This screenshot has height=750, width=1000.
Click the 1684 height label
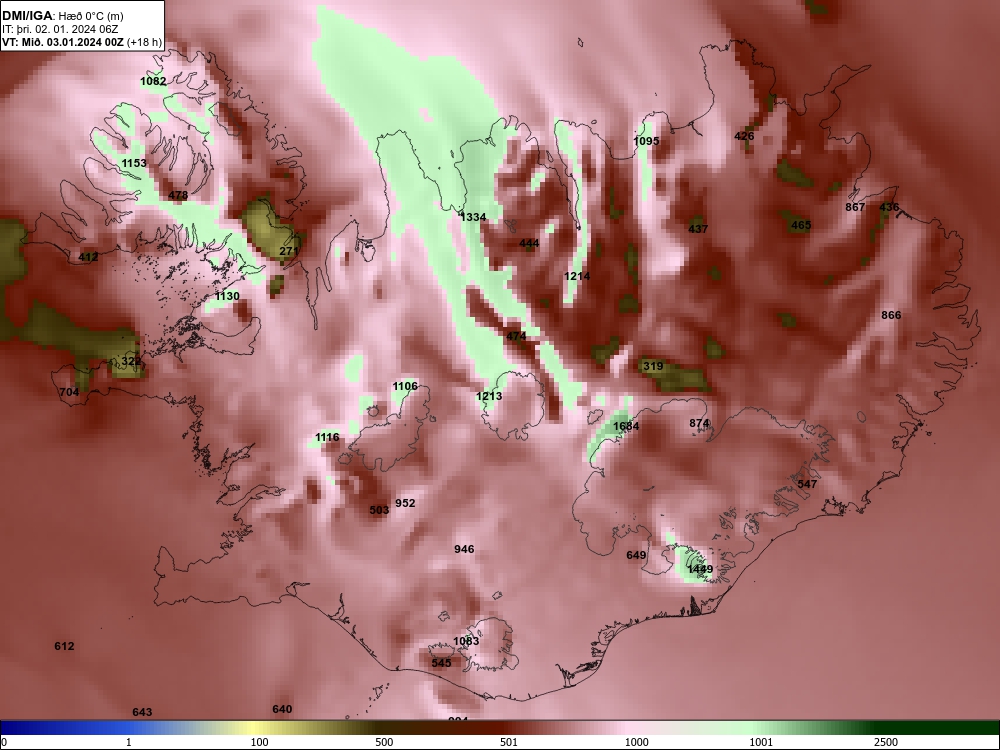pos(626,426)
